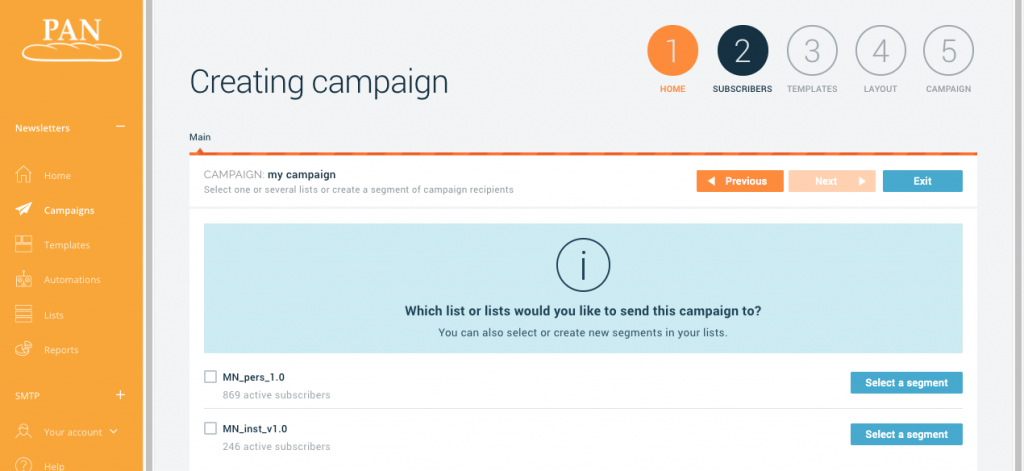The image size is (1024, 471).
Task: Click the Lists stacked rows icon
Action: (x=24, y=315)
